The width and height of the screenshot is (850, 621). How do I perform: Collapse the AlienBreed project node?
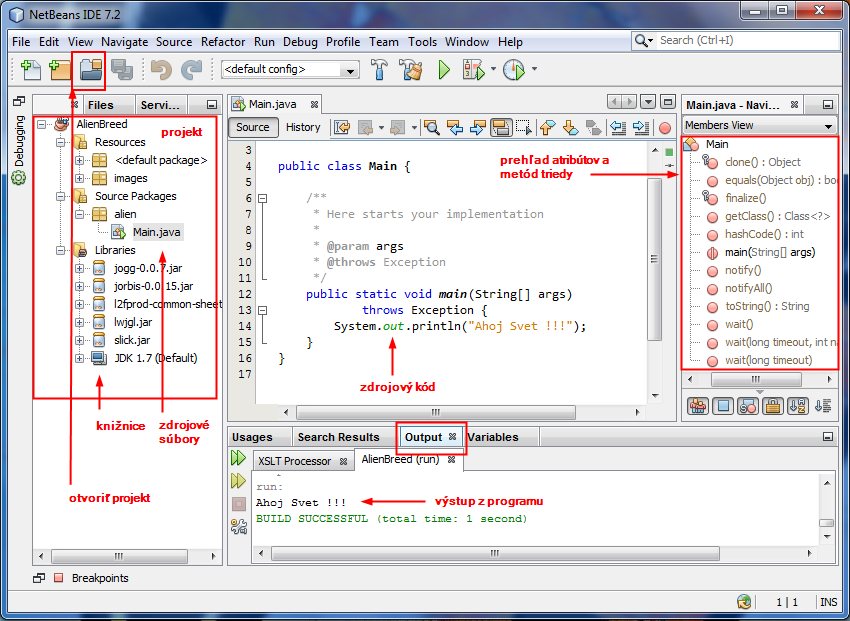[x=42, y=124]
